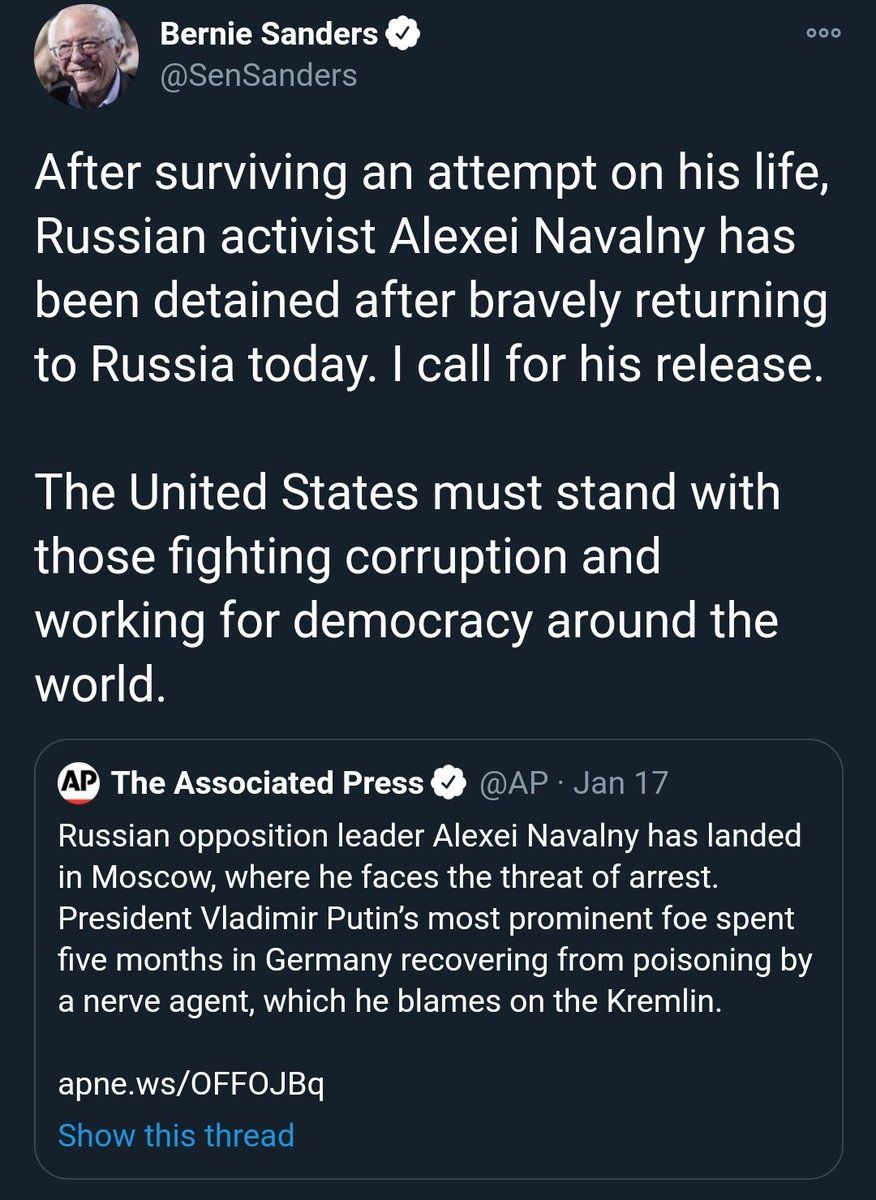The width and height of the screenshot is (876, 1200).
Task: Open the quoted AP tweet body text
Action: [x=435, y=918]
